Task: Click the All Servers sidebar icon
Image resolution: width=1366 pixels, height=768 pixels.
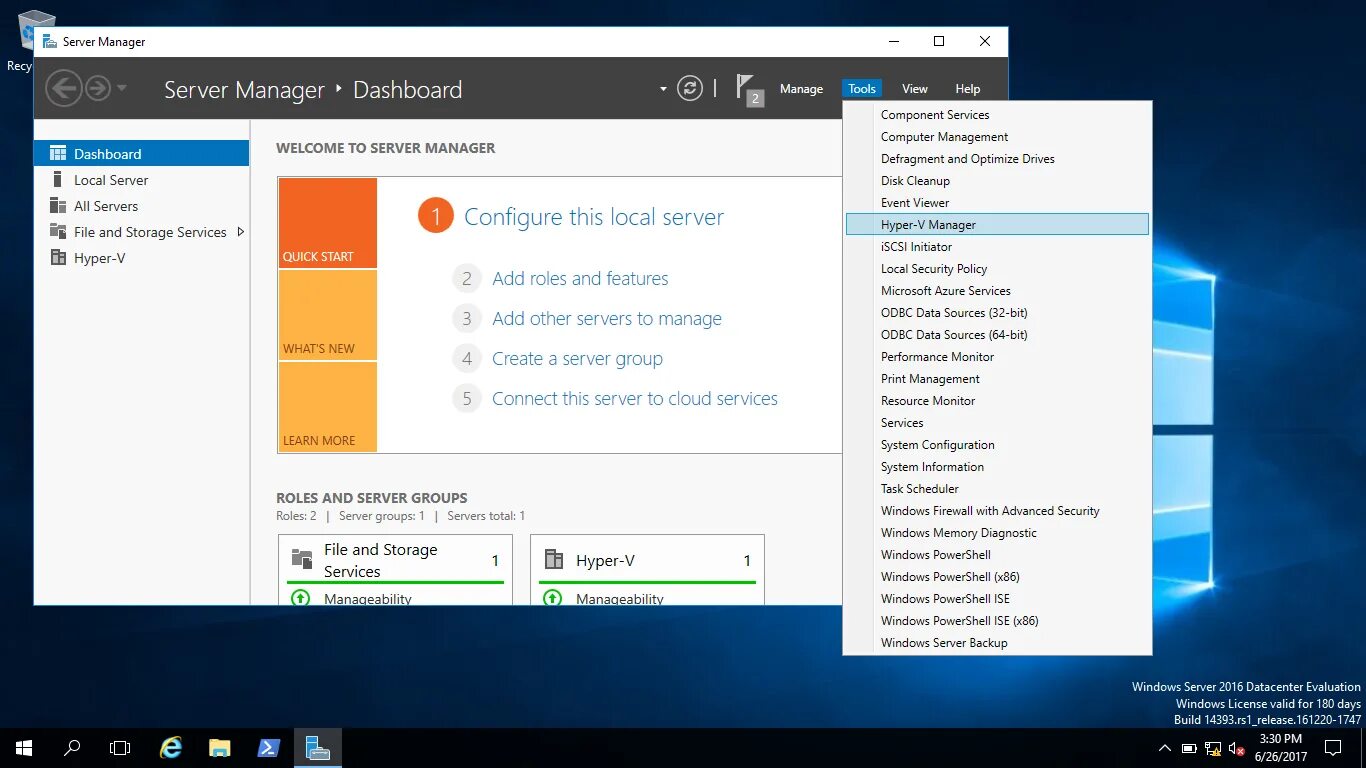Action: point(57,206)
